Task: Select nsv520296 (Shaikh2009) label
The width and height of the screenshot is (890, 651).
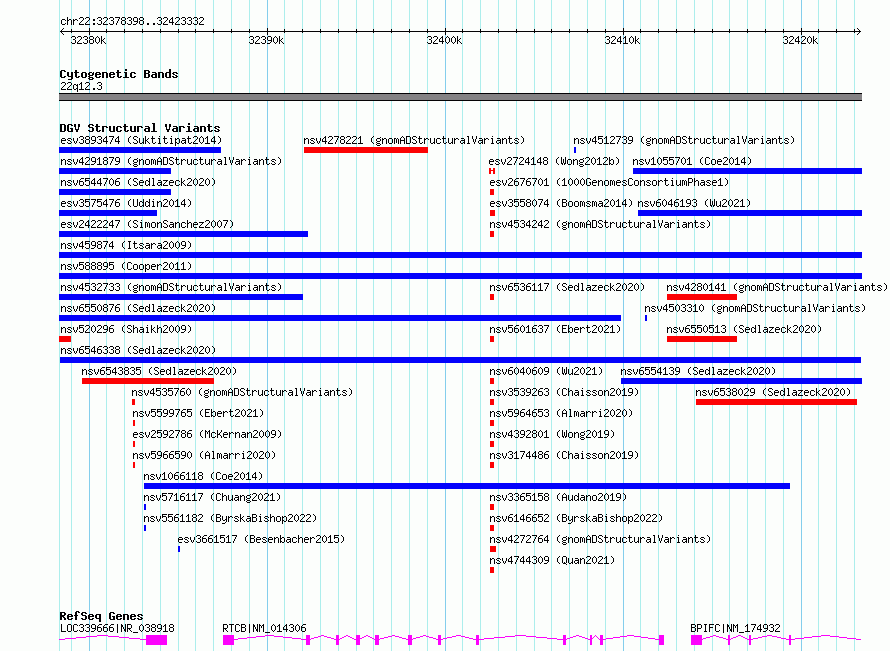Action: [x=126, y=329]
